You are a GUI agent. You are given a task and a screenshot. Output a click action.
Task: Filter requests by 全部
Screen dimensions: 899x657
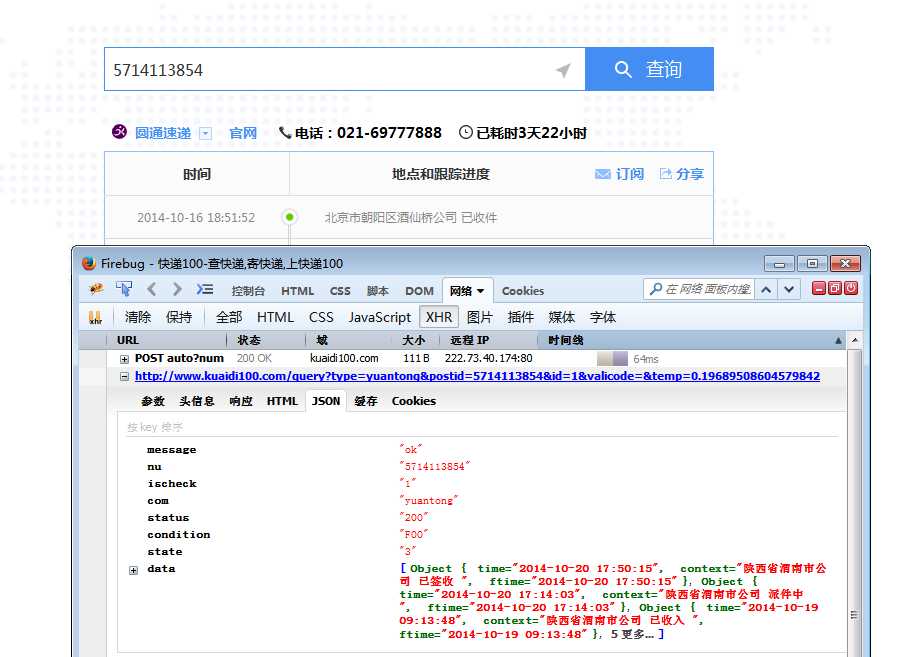pyautogui.click(x=229, y=317)
